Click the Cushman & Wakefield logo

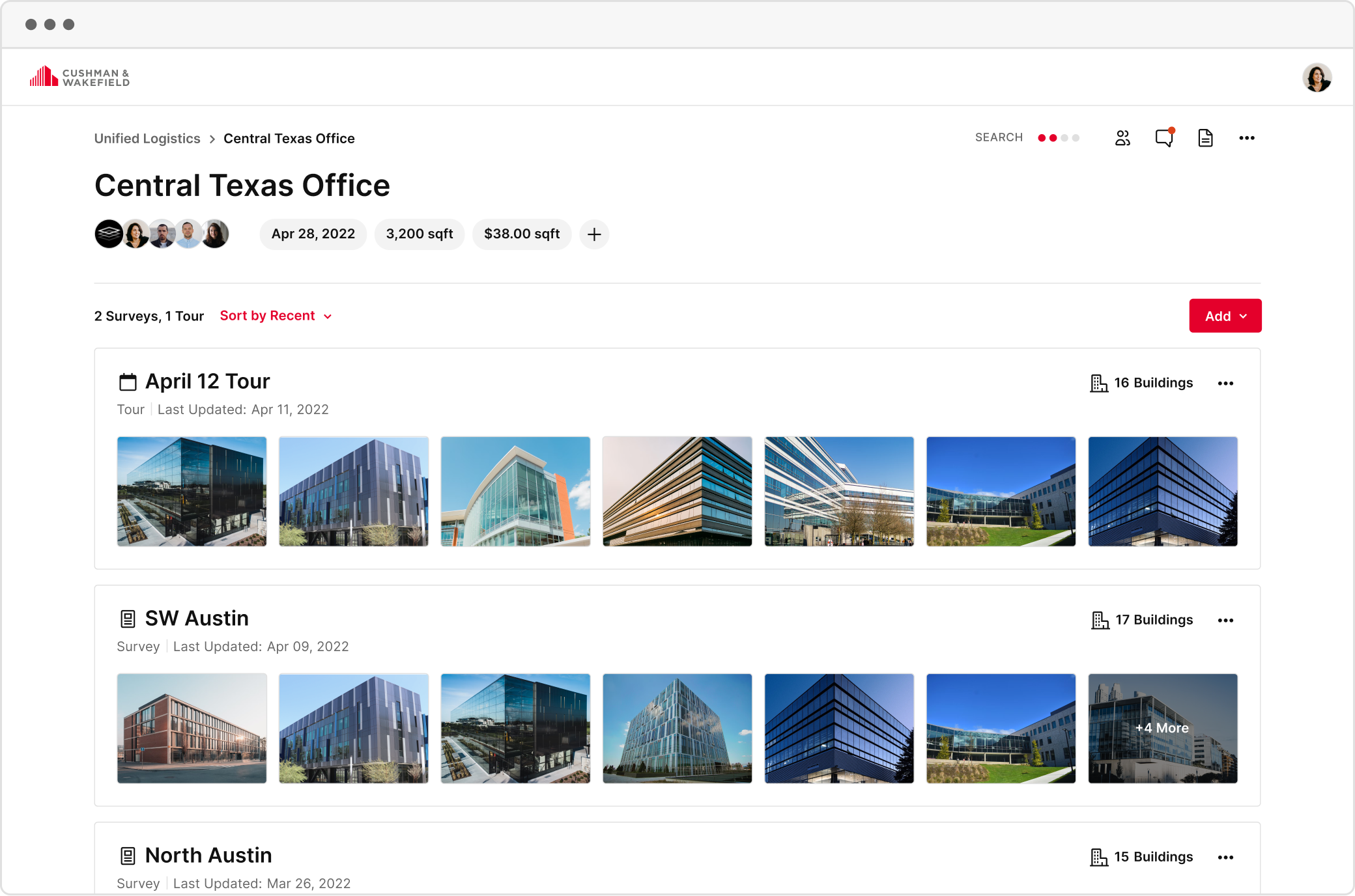point(79,77)
